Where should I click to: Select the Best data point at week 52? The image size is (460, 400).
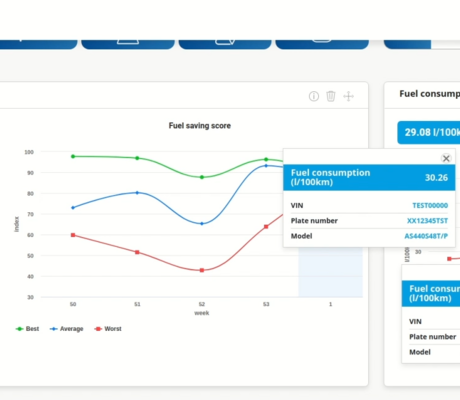click(202, 177)
